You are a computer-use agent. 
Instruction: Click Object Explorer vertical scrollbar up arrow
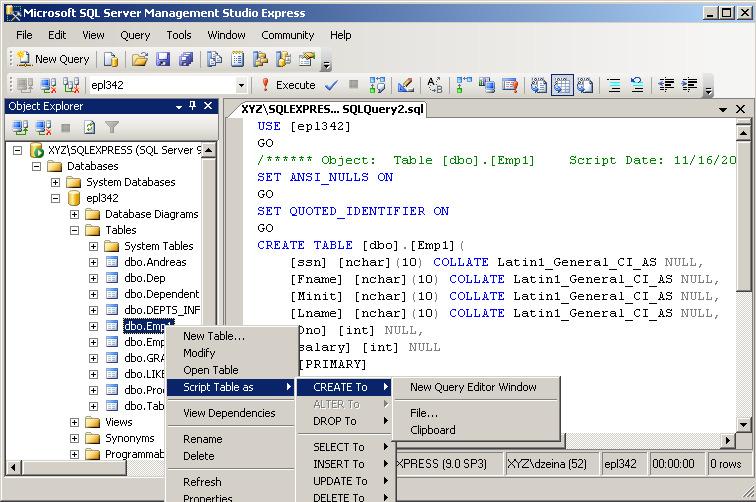click(x=208, y=150)
